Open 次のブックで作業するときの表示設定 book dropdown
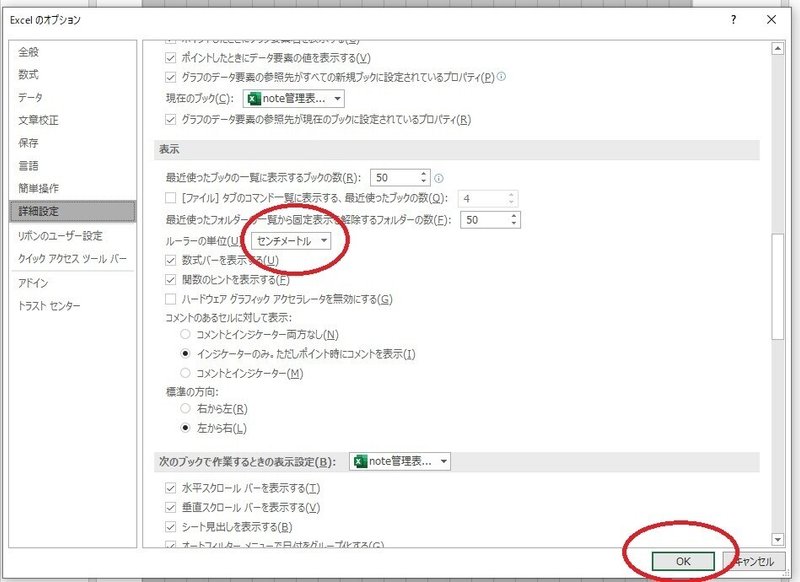This screenshot has height=582, width=800. click(x=399, y=462)
